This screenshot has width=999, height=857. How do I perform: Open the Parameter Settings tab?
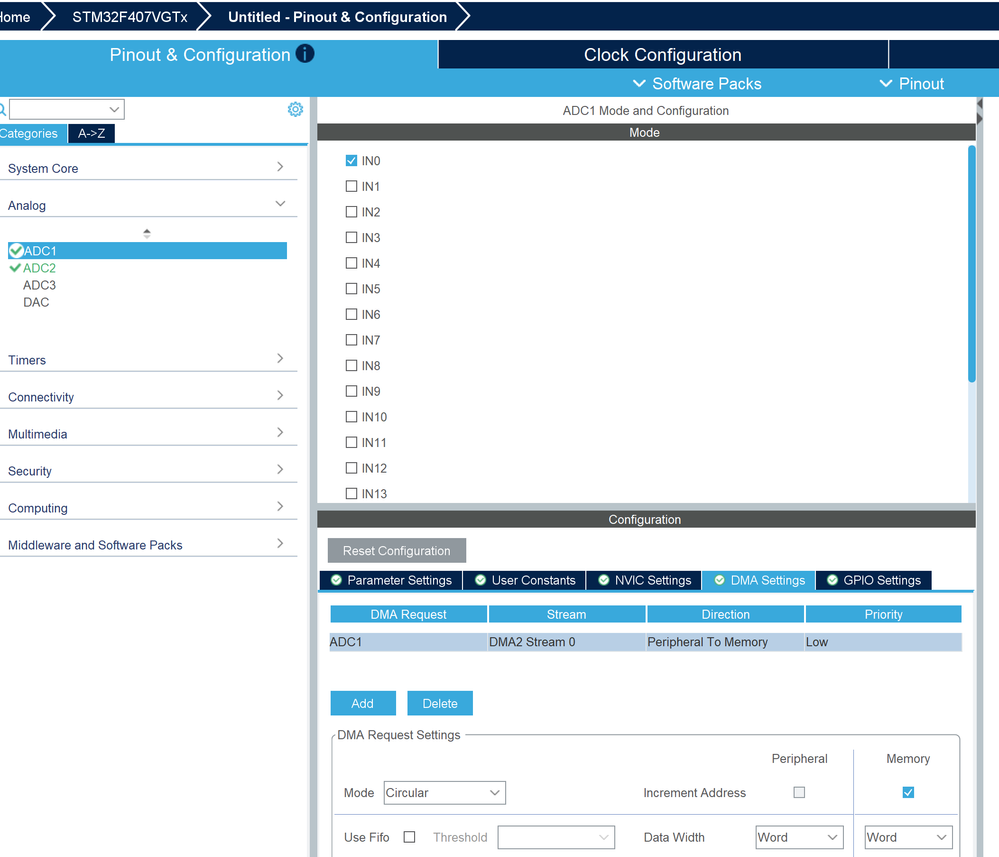[391, 580]
